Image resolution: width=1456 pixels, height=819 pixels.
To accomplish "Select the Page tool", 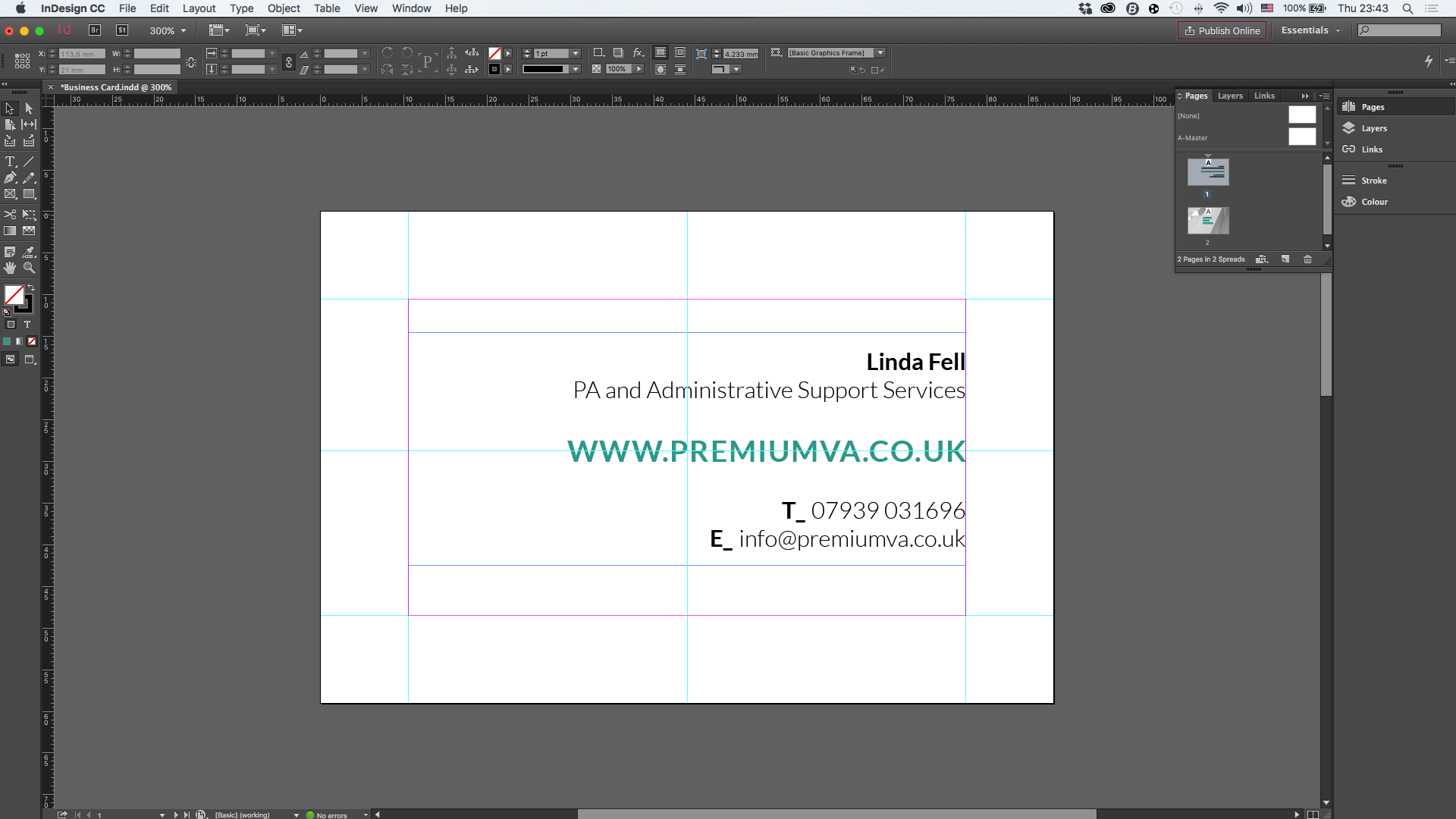I will tap(10, 124).
